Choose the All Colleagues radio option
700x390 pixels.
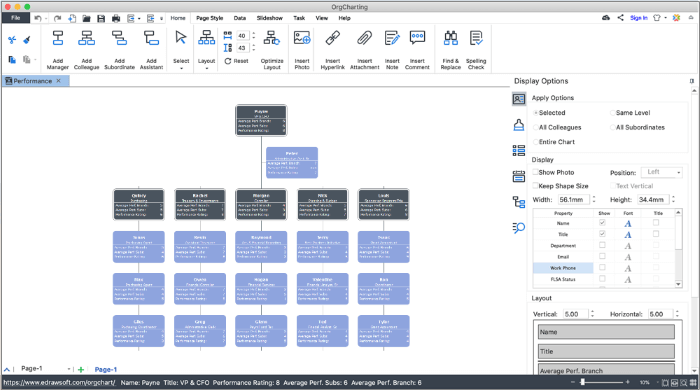[x=536, y=128]
